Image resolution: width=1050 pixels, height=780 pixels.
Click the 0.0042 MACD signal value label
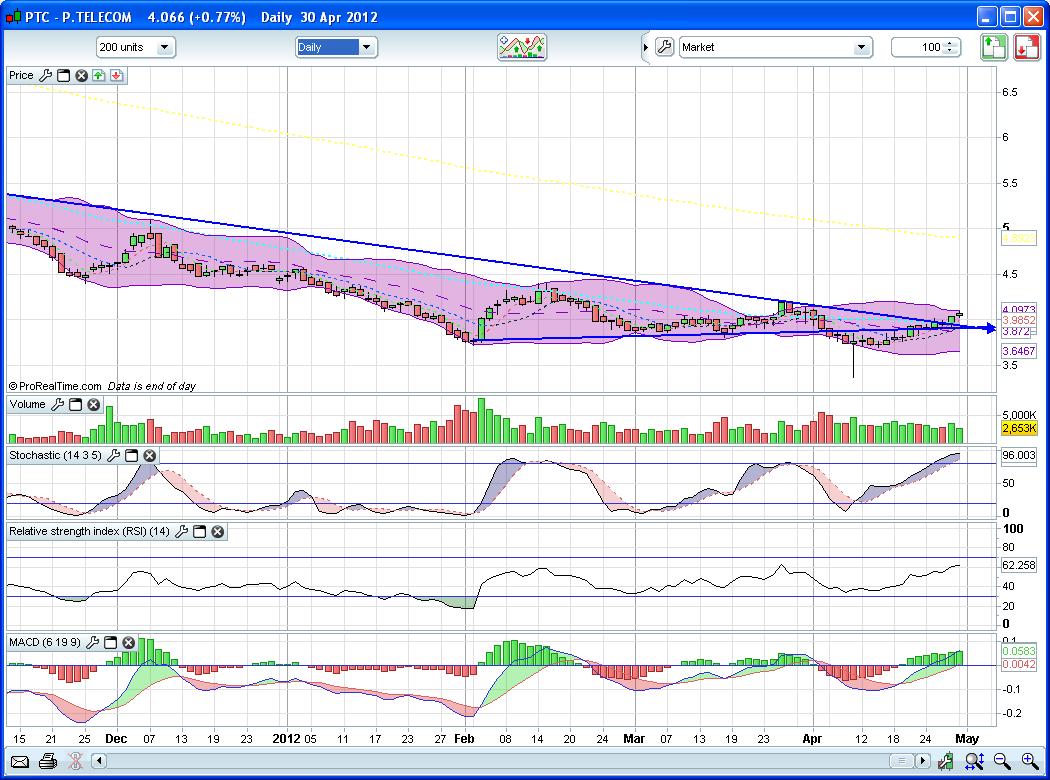pyautogui.click(x=1019, y=664)
